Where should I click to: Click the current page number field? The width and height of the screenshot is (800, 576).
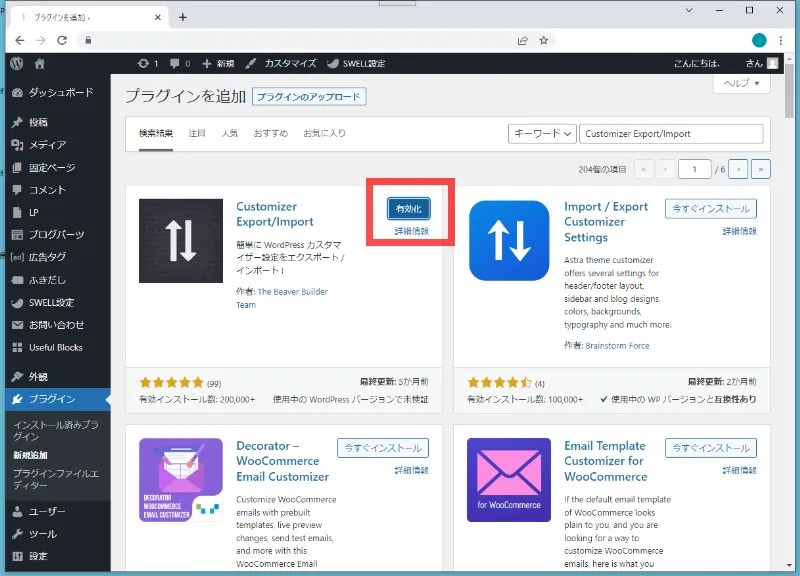pos(694,169)
